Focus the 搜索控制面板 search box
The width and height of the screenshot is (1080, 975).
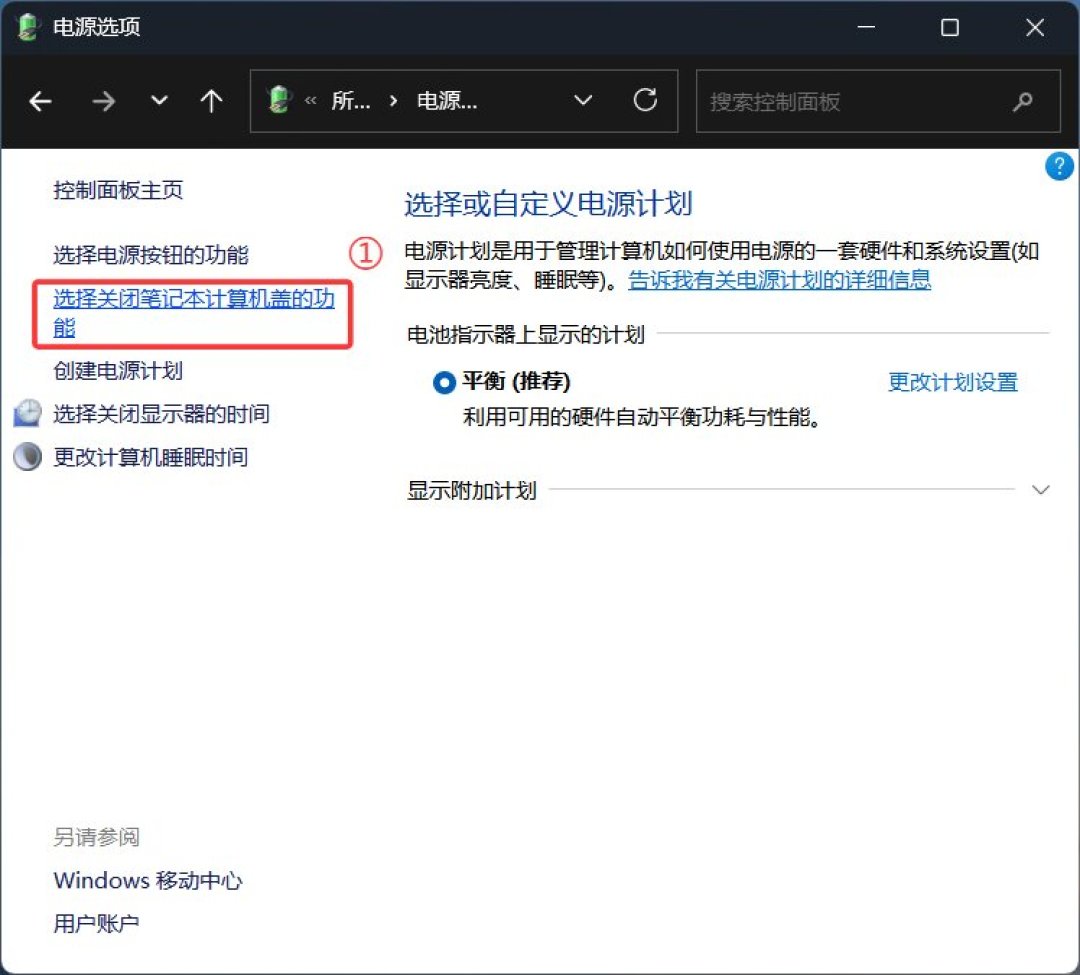(x=878, y=101)
